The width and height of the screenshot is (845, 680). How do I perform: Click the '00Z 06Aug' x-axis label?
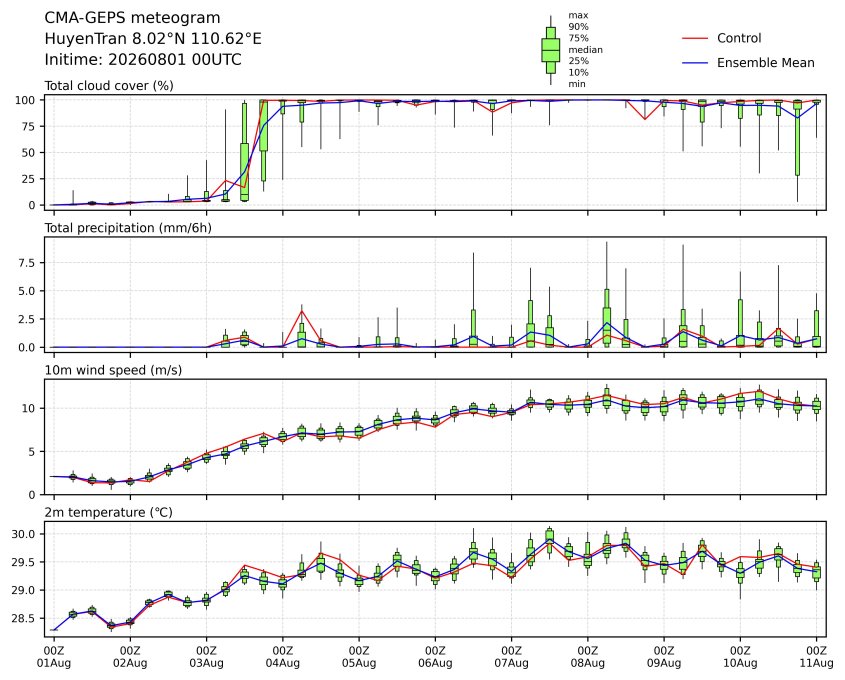pyautogui.click(x=435, y=656)
